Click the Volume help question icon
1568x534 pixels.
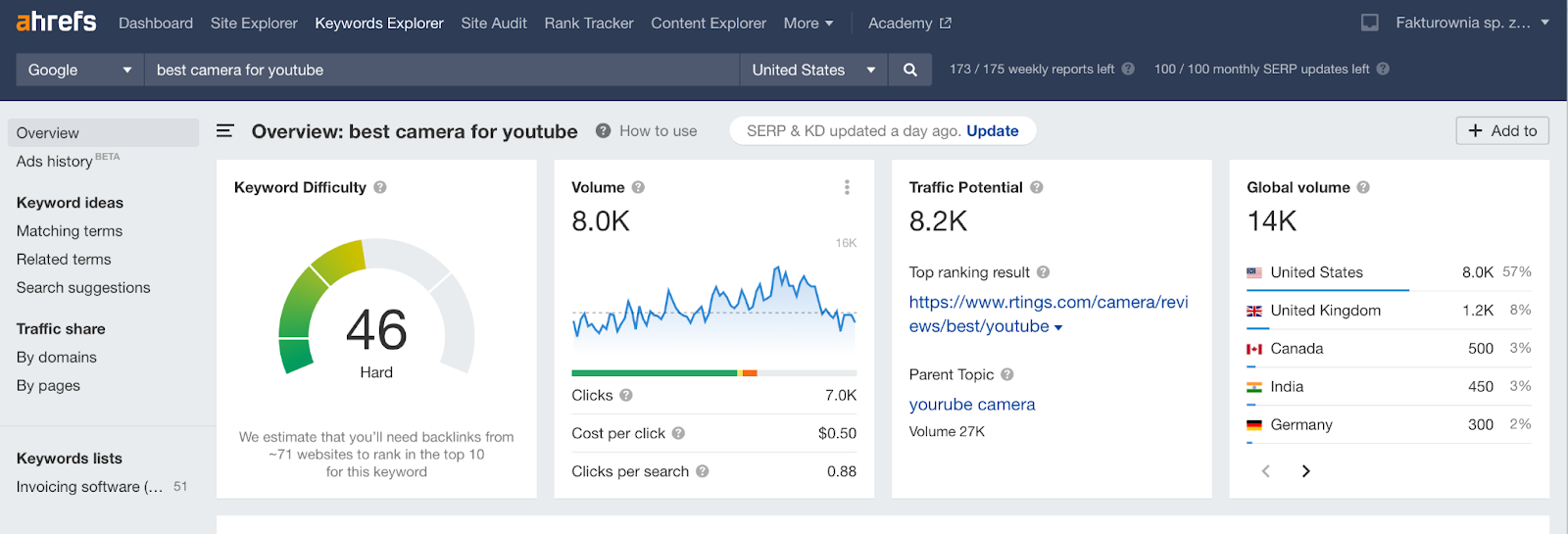click(x=638, y=187)
